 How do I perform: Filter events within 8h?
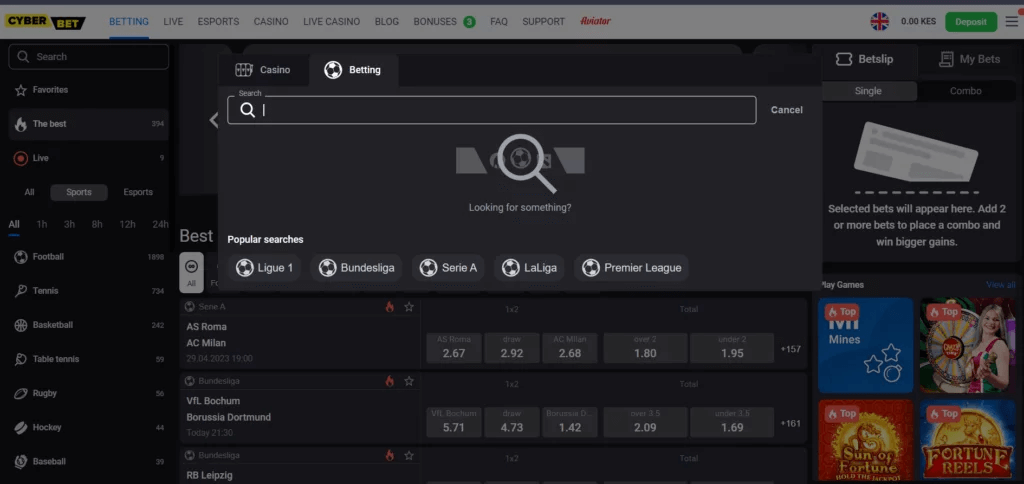click(x=97, y=224)
